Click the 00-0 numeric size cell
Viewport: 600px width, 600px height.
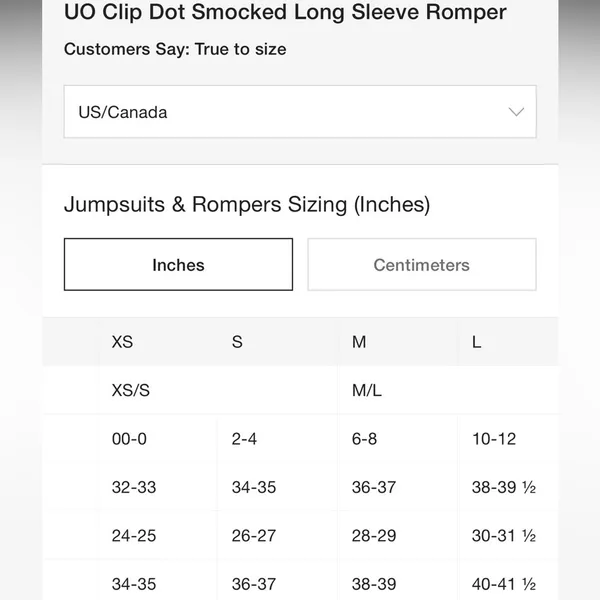point(129,439)
